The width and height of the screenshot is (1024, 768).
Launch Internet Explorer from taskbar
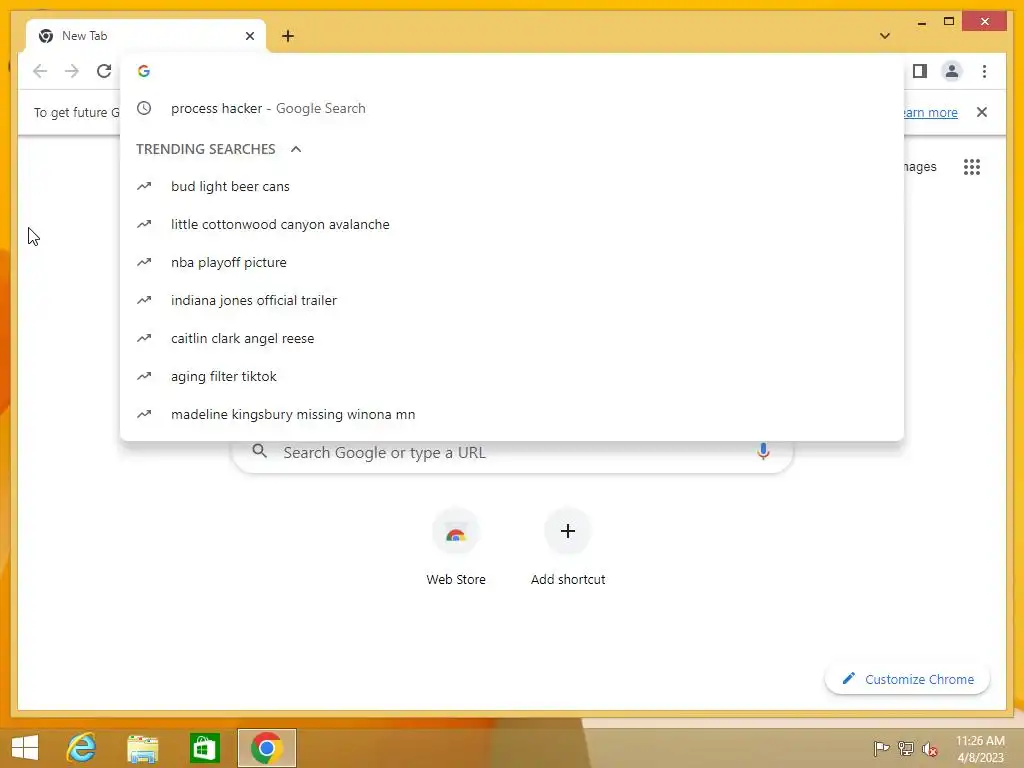coord(82,748)
